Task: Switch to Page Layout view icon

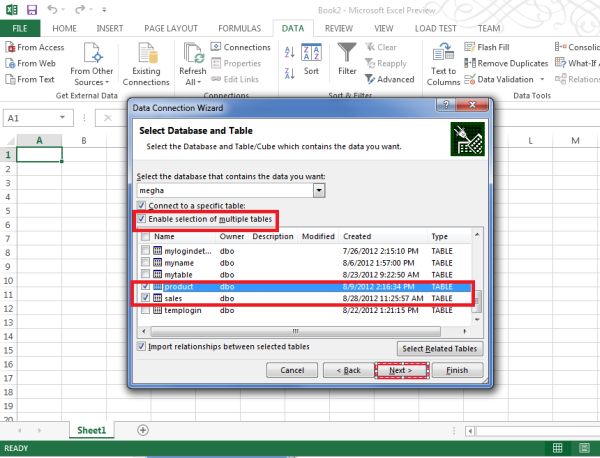Action: pyautogui.click(x=584, y=448)
